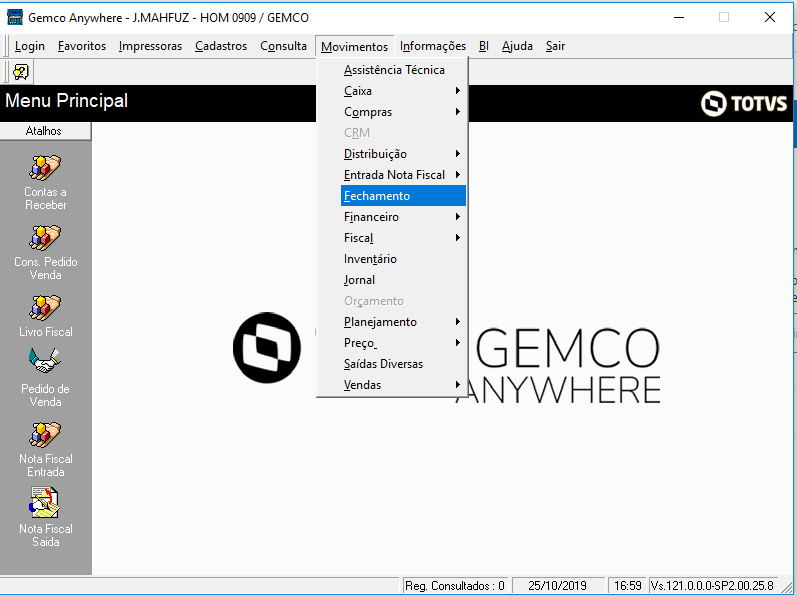This screenshot has height=595, width=797.
Task: Open the Cons. Pedido Venda shortcut icon
Action: point(45,238)
